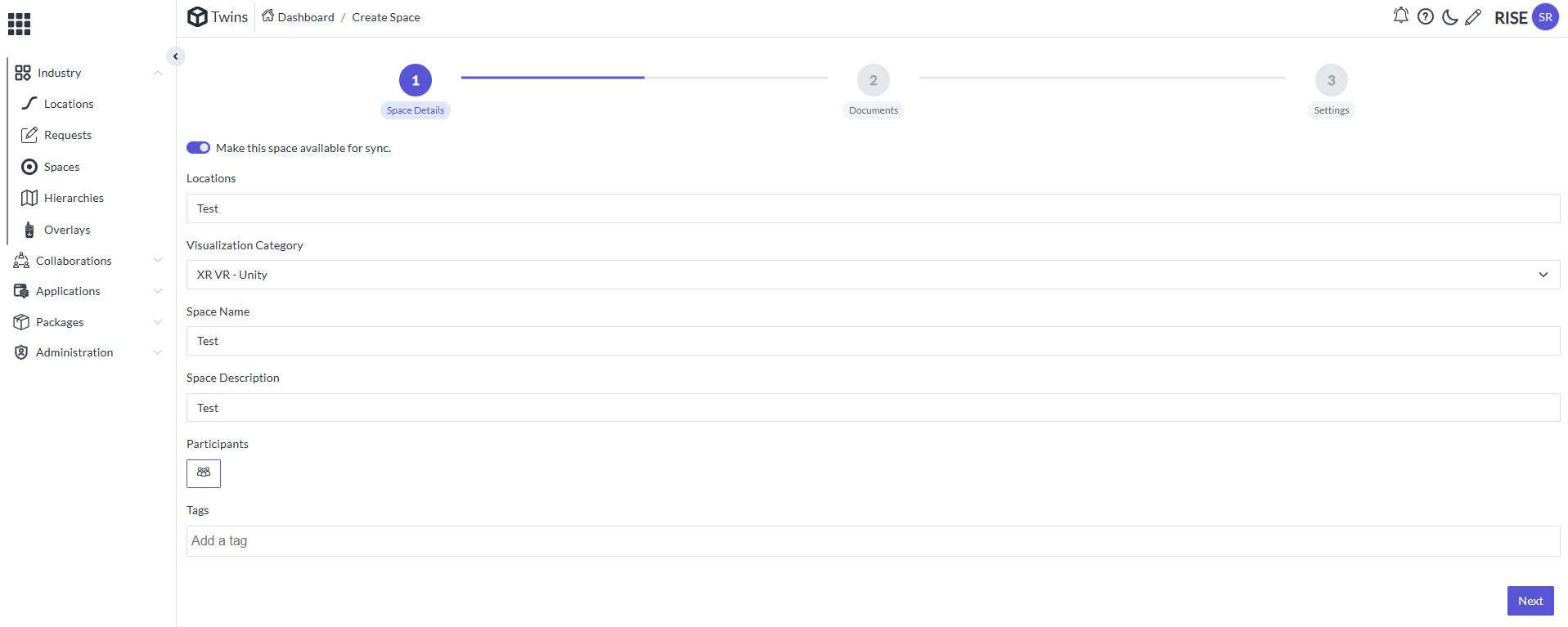Screen dimensions: 1568x627
Task: Go to step 2 Documents
Action: (x=874, y=80)
